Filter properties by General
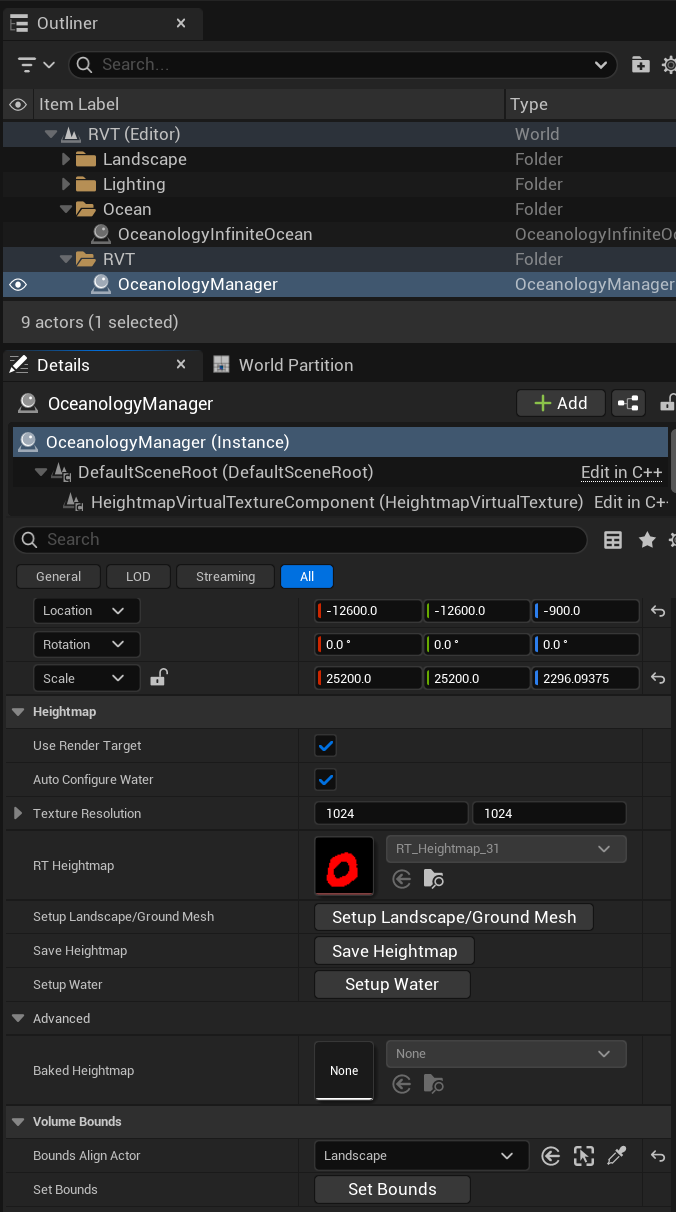676x1212 pixels. [x=59, y=577]
